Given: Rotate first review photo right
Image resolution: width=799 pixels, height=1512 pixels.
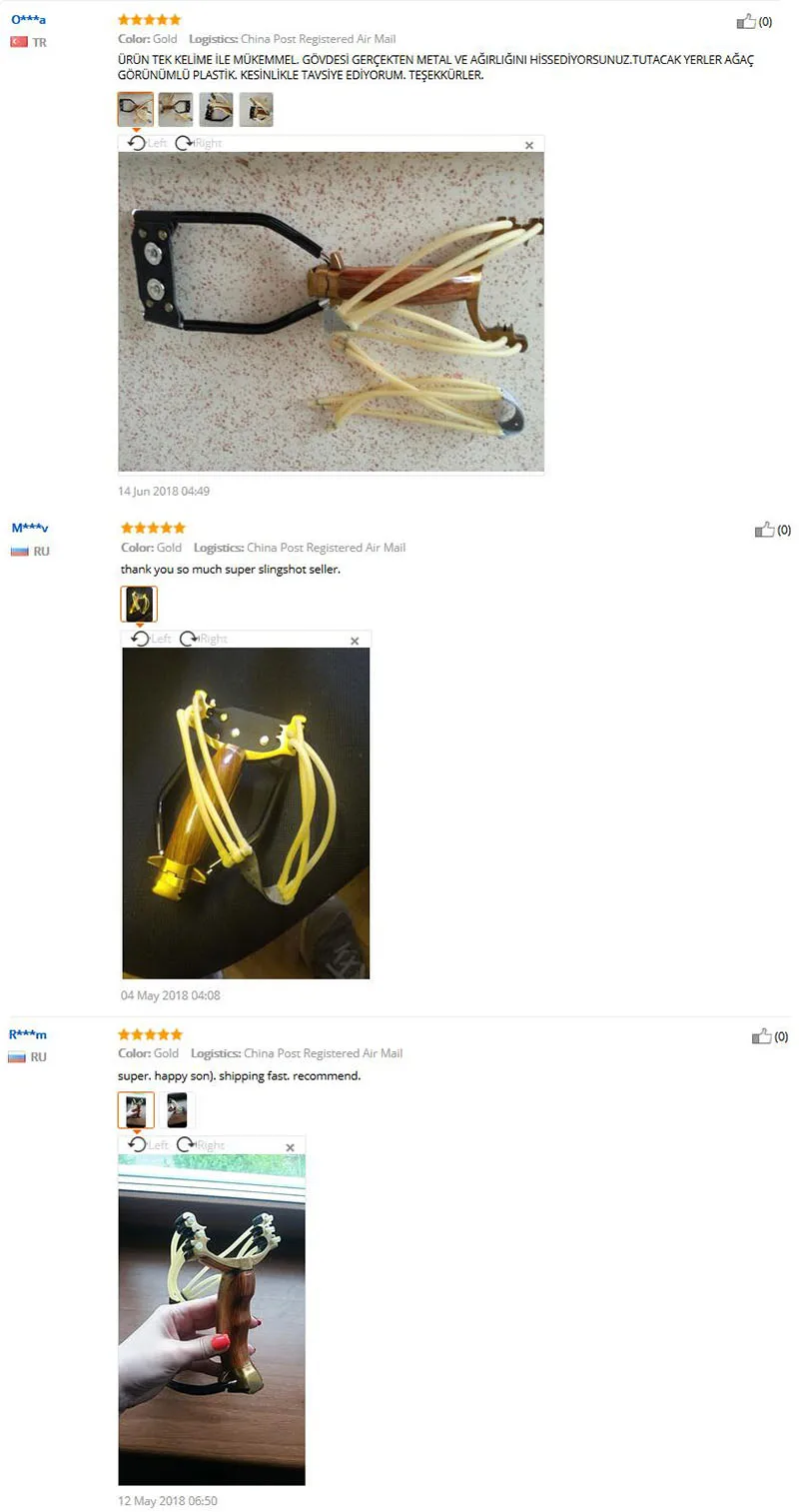Looking at the screenshot, I should 198,143.
